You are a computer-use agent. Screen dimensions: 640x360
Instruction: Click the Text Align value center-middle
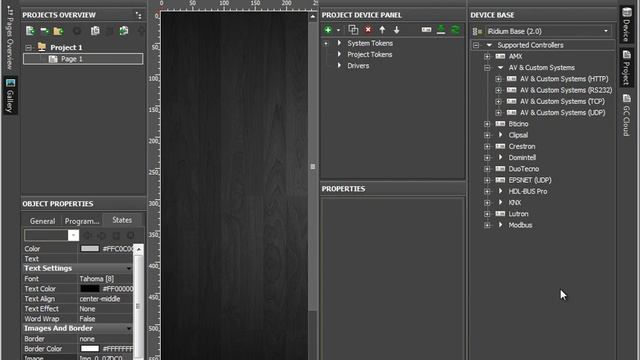100,299
